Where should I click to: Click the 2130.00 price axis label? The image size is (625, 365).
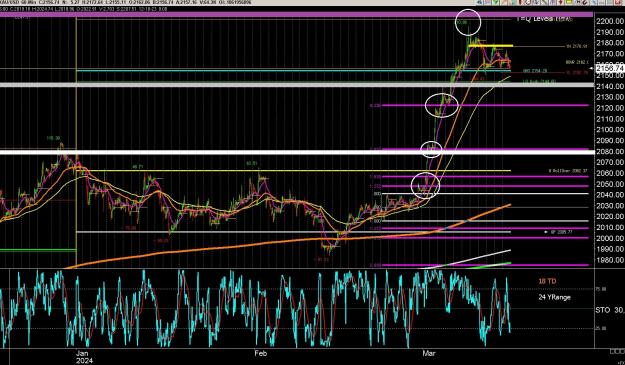coord(610,97)
